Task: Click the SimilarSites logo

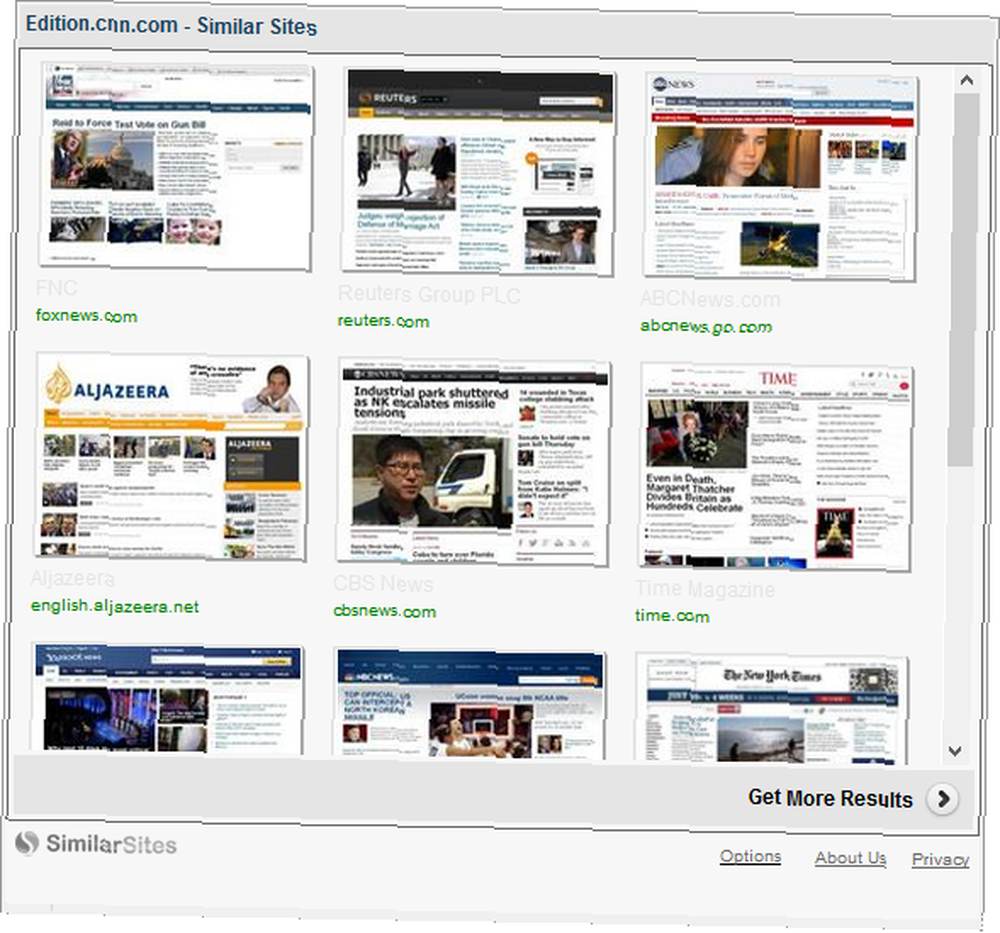Action: click(96, 844)
